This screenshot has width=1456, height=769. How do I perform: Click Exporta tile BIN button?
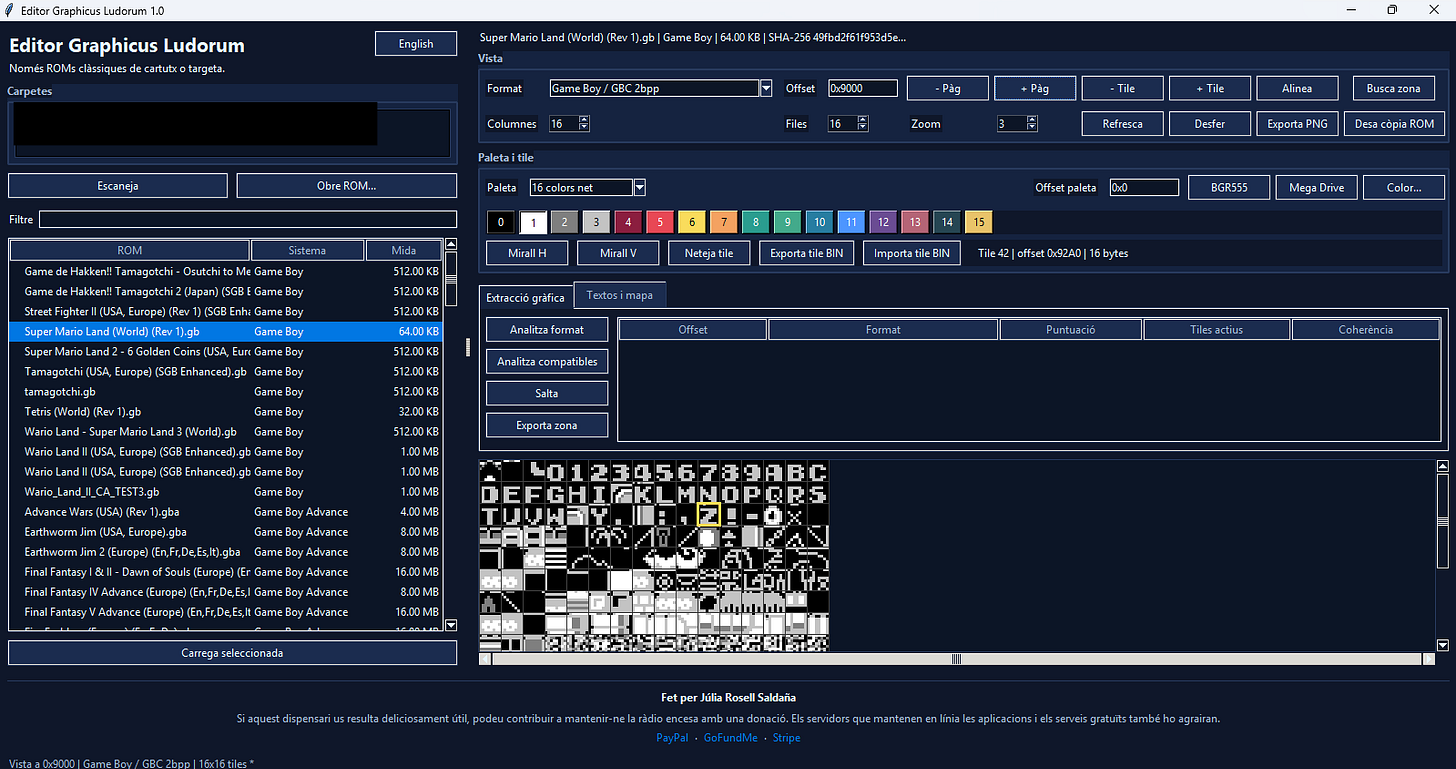[x=806, y=253]
